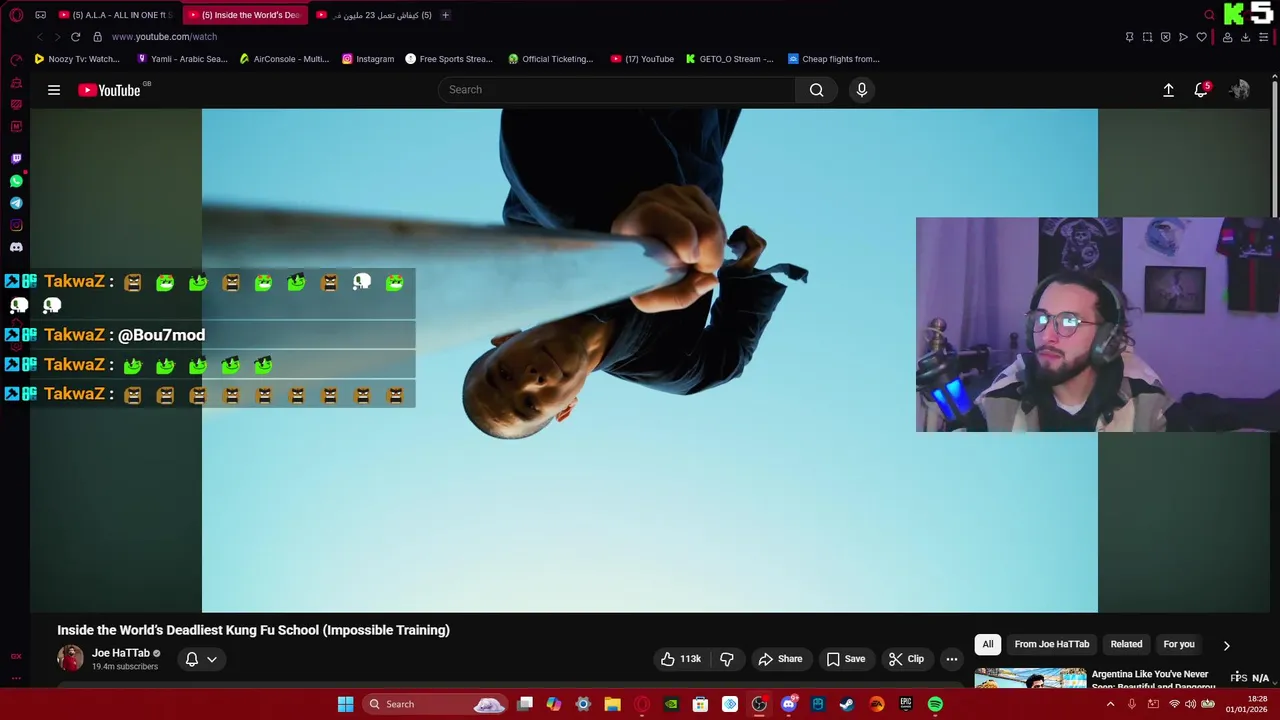This screenshot has width=1280, height=720.
Task: Open WhatsApp in Opera sidebar
Action: (16, 181)
